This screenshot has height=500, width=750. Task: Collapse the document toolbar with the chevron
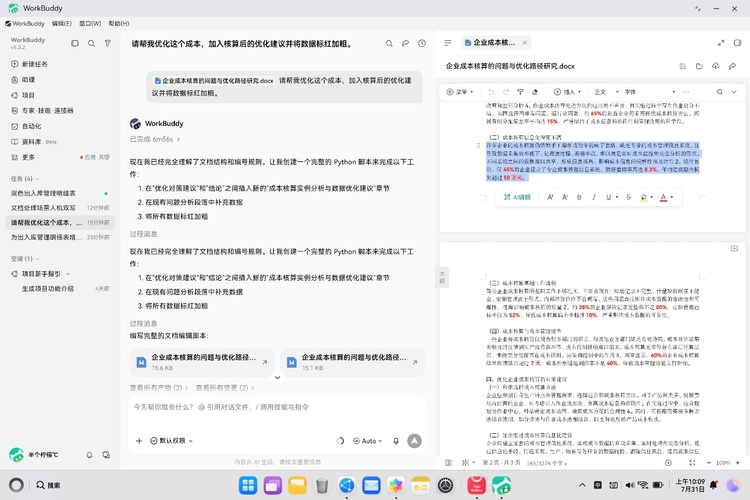point(734,91)
